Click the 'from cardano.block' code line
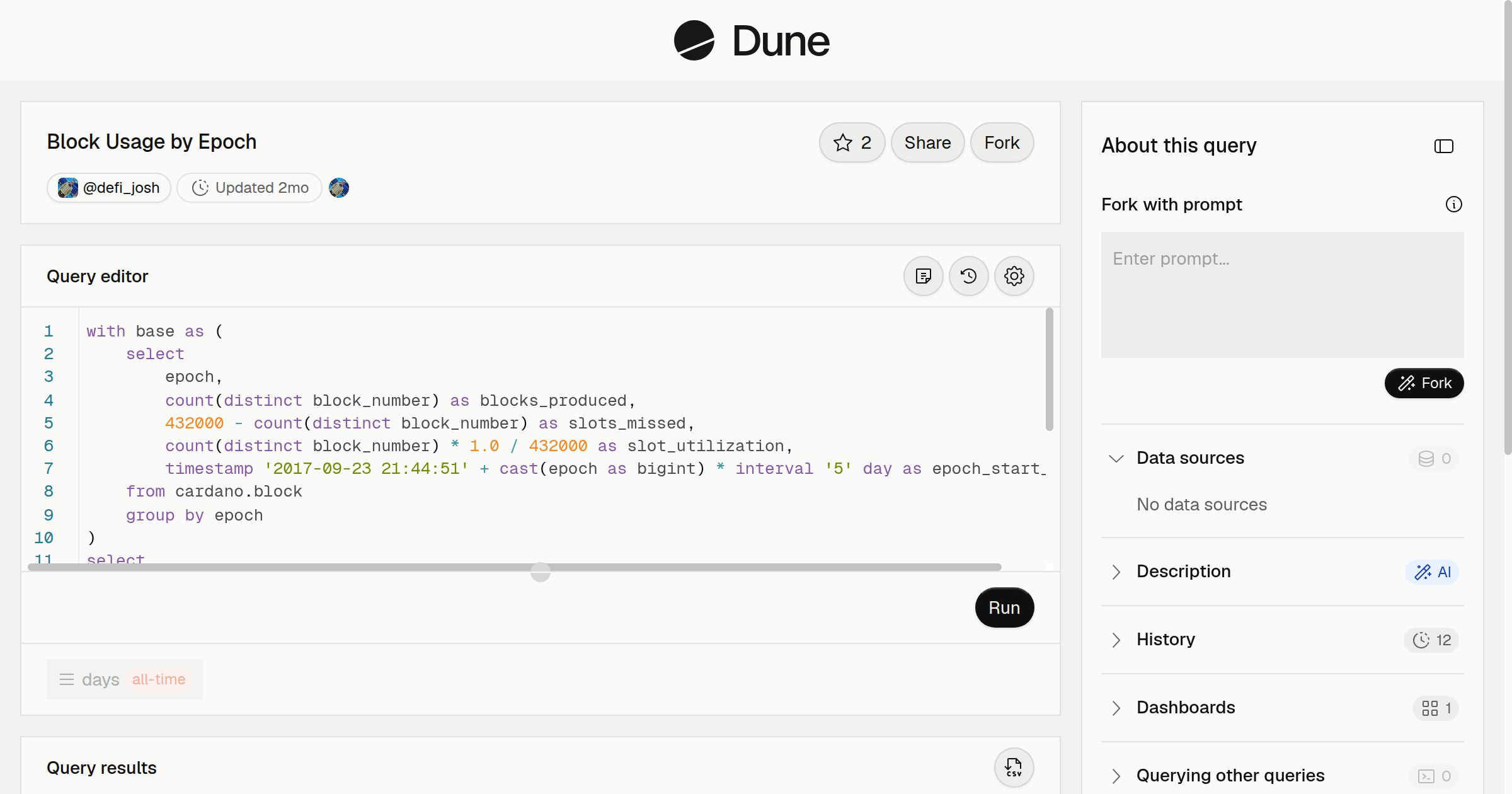Screen dimensions: 1512x794 coord(214,492)
